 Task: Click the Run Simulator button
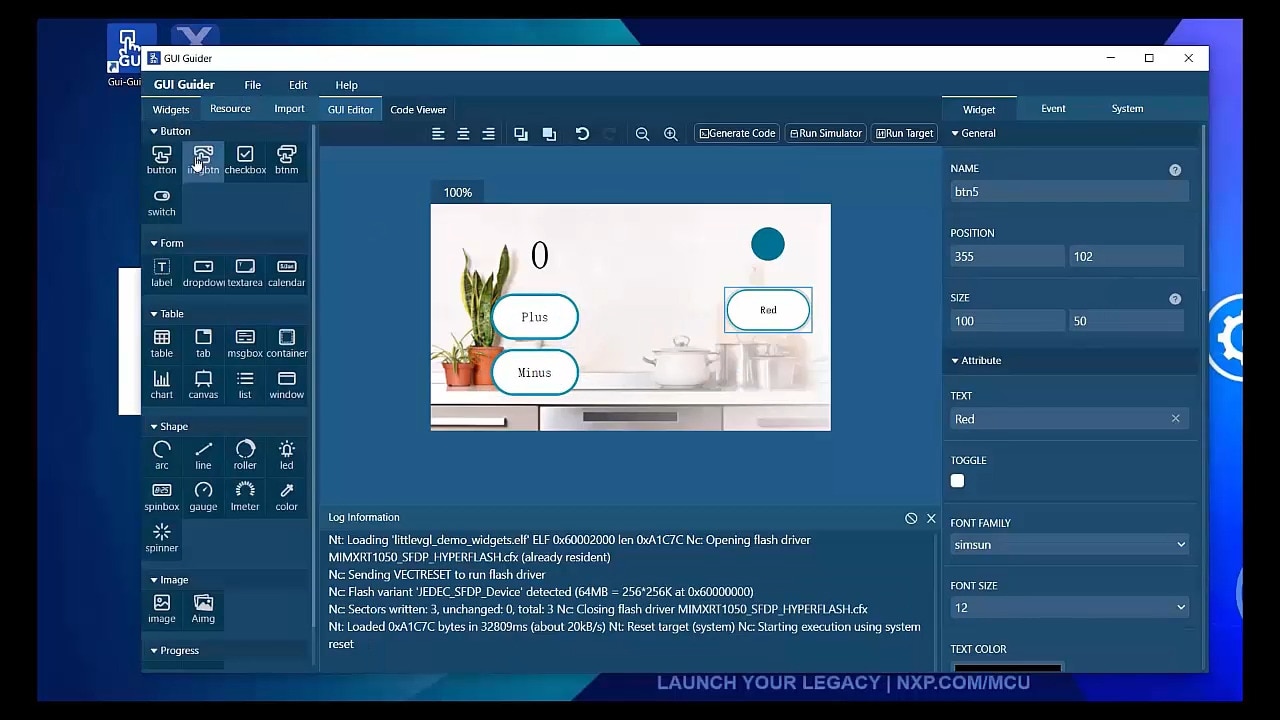pos(826,134)
